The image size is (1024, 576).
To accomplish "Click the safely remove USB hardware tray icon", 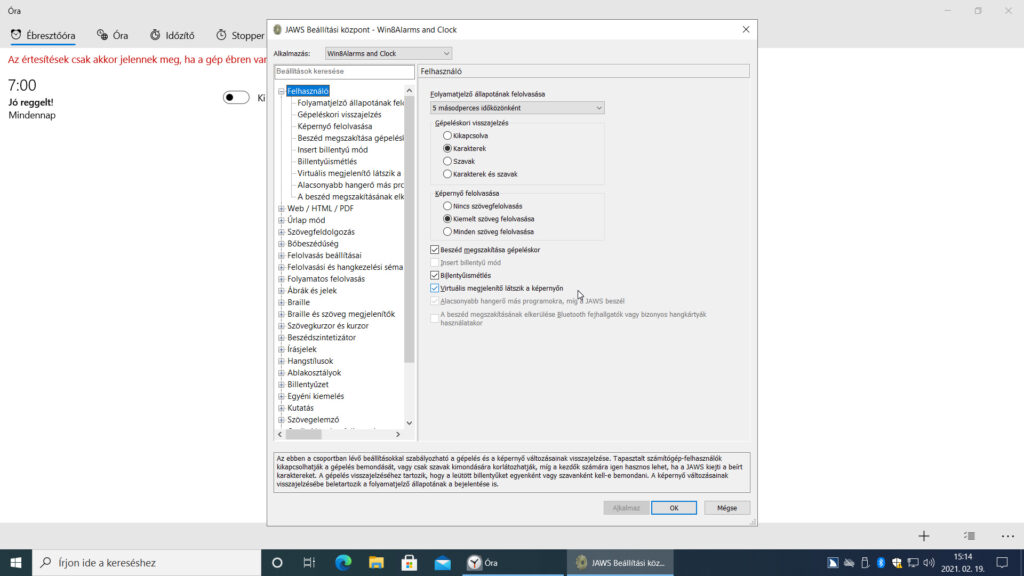I will (865, 562).
